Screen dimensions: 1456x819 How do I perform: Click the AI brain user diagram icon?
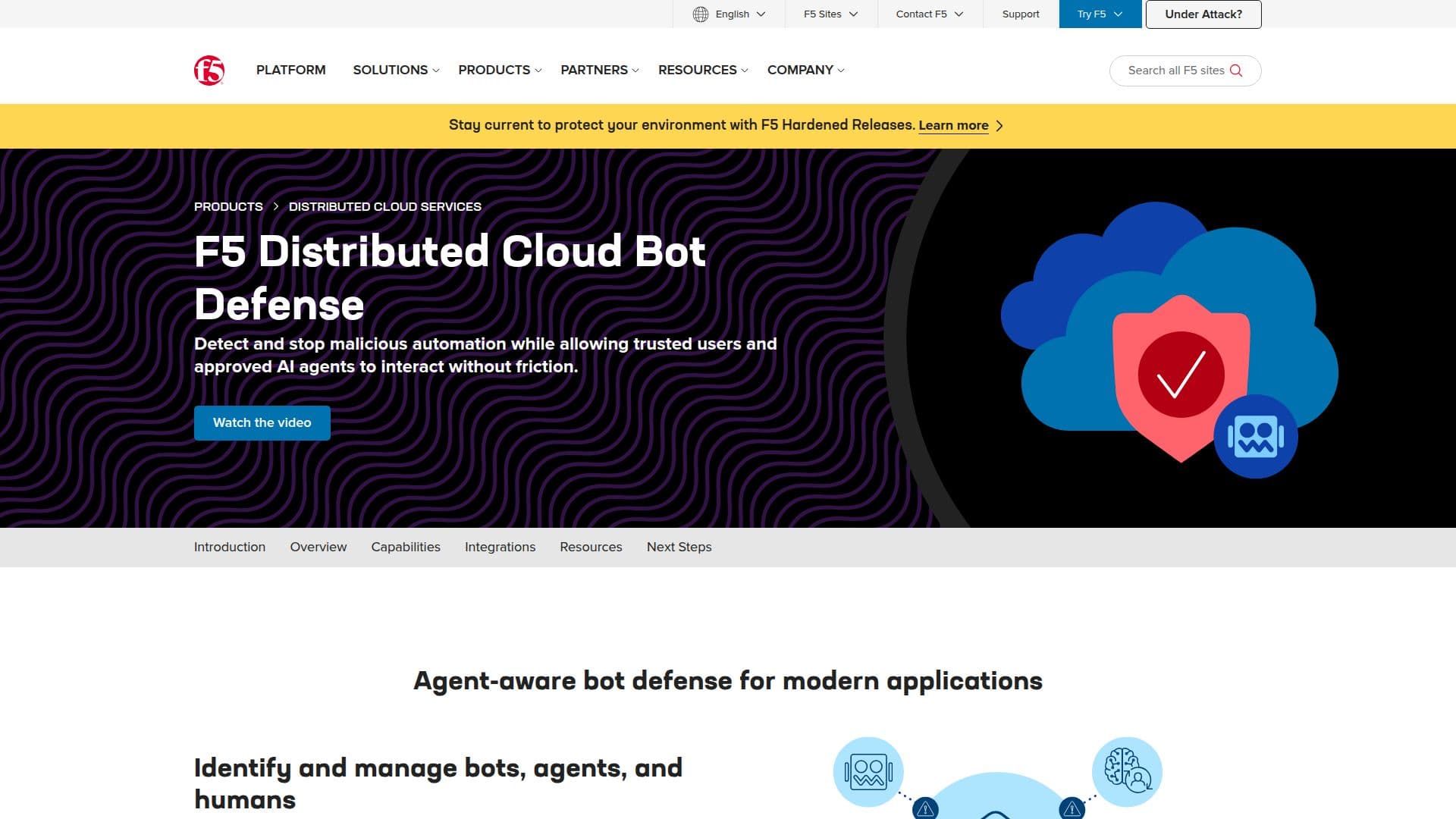[1127, 772]
